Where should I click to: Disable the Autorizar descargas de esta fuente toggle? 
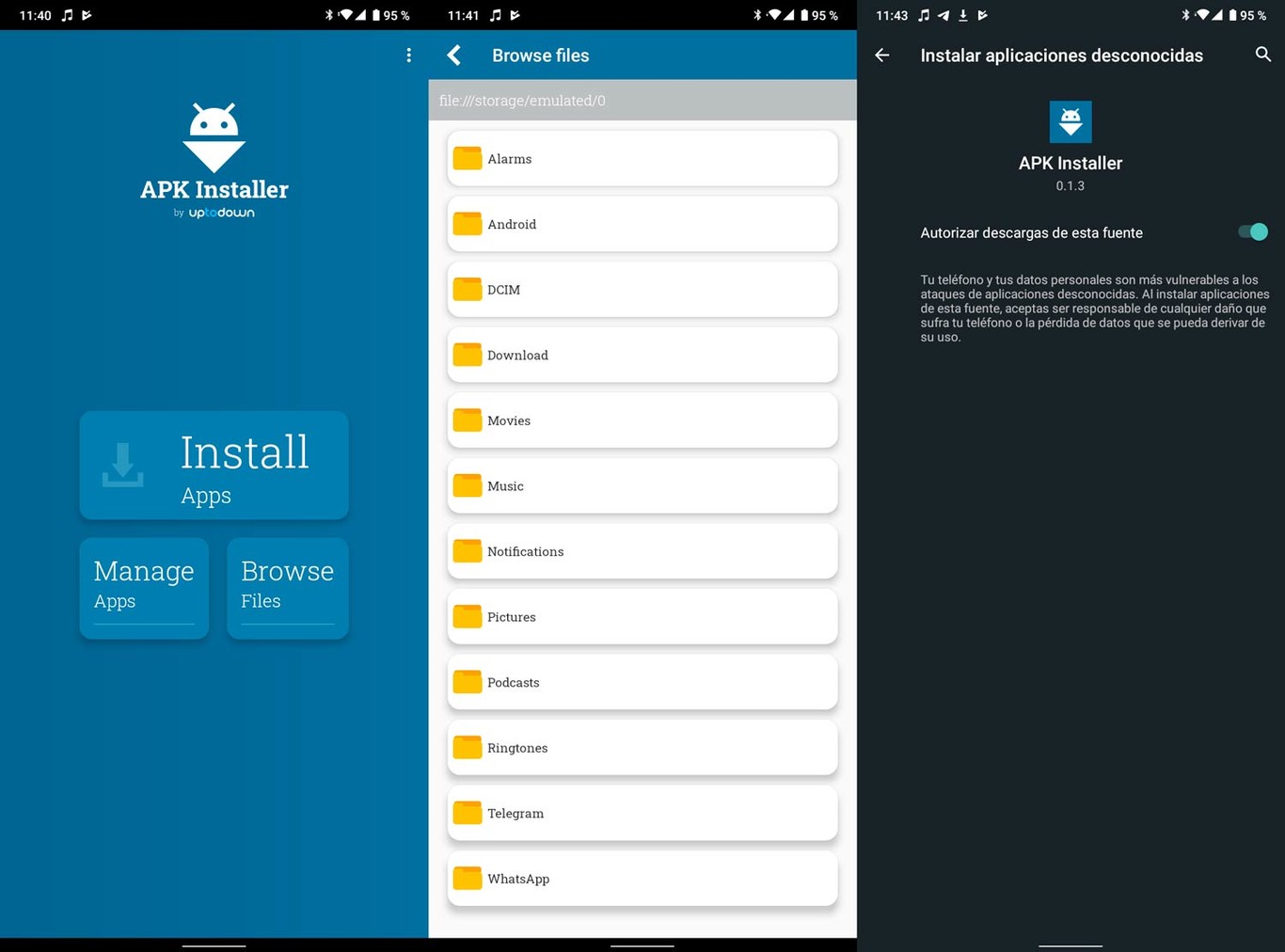(x=1252, y=231)
